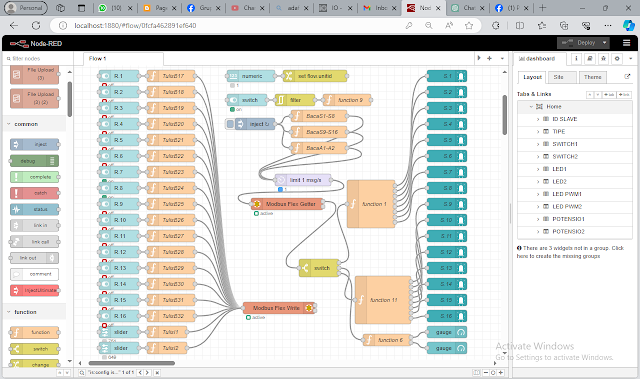Select the S 1 LED output node
Screen dimensions: 640x379
pyautogui.click(x=447, y=76)
